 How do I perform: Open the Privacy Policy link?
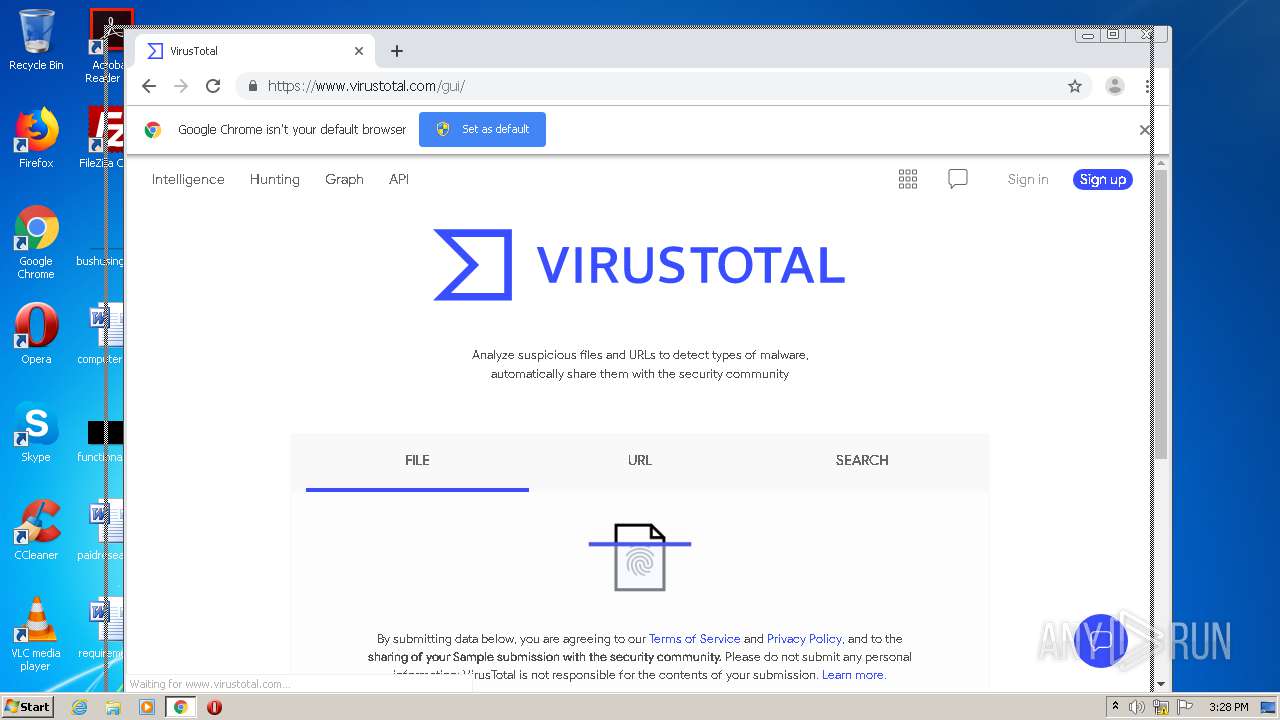[804, 639]
